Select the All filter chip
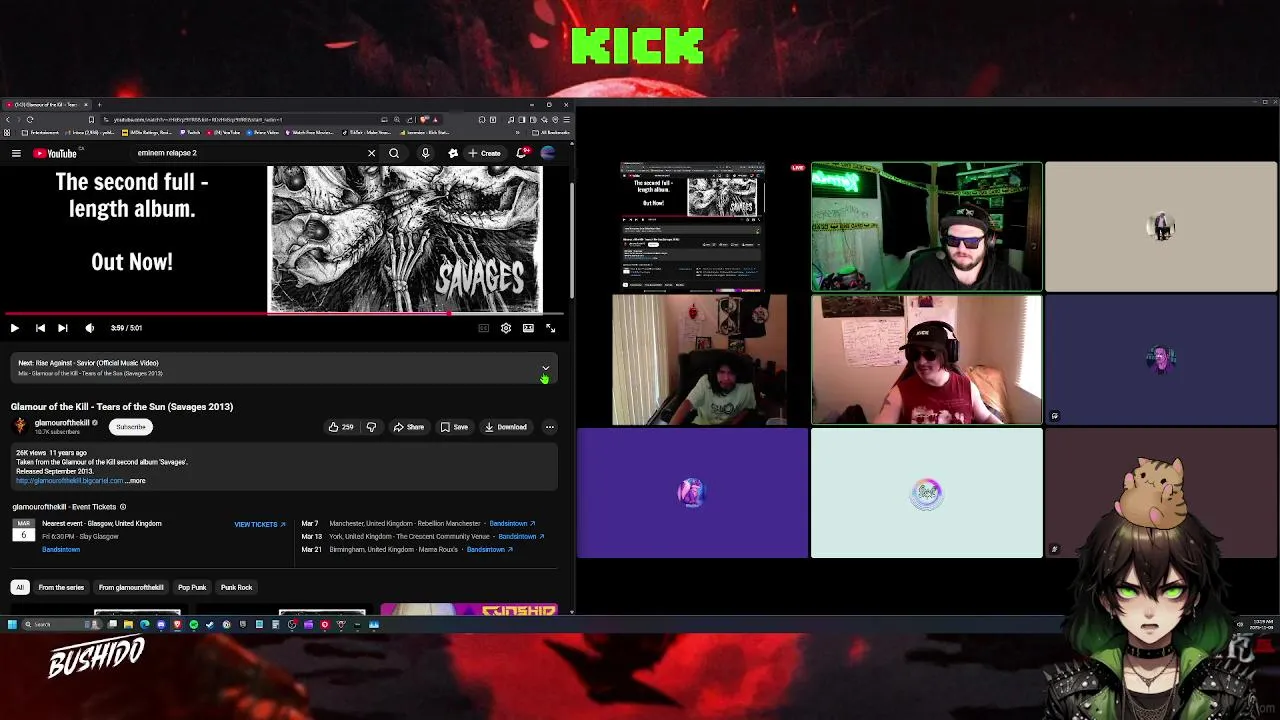1280x720 pixels. [x=19, y=587]
